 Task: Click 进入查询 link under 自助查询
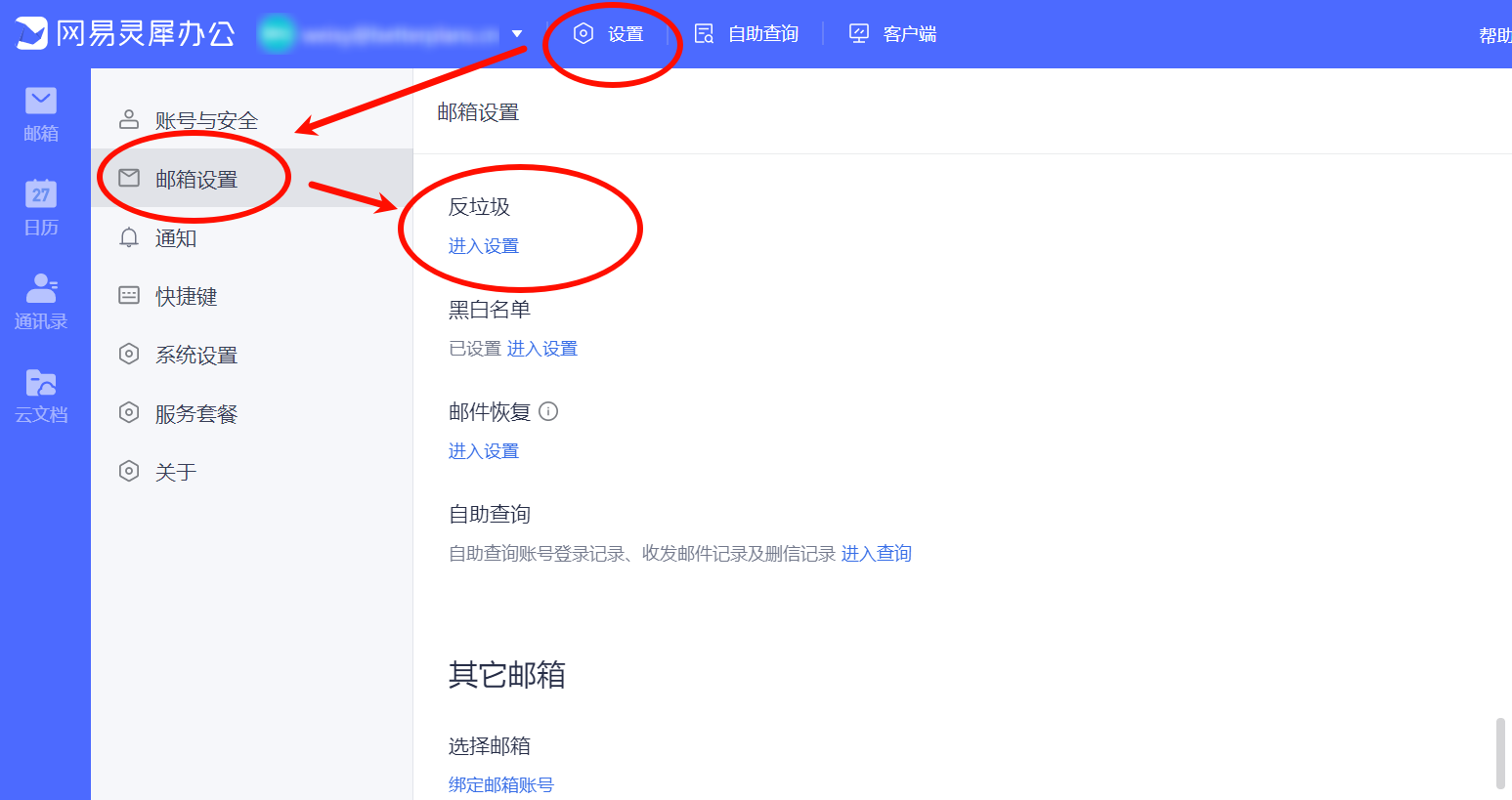pos(877,554)
